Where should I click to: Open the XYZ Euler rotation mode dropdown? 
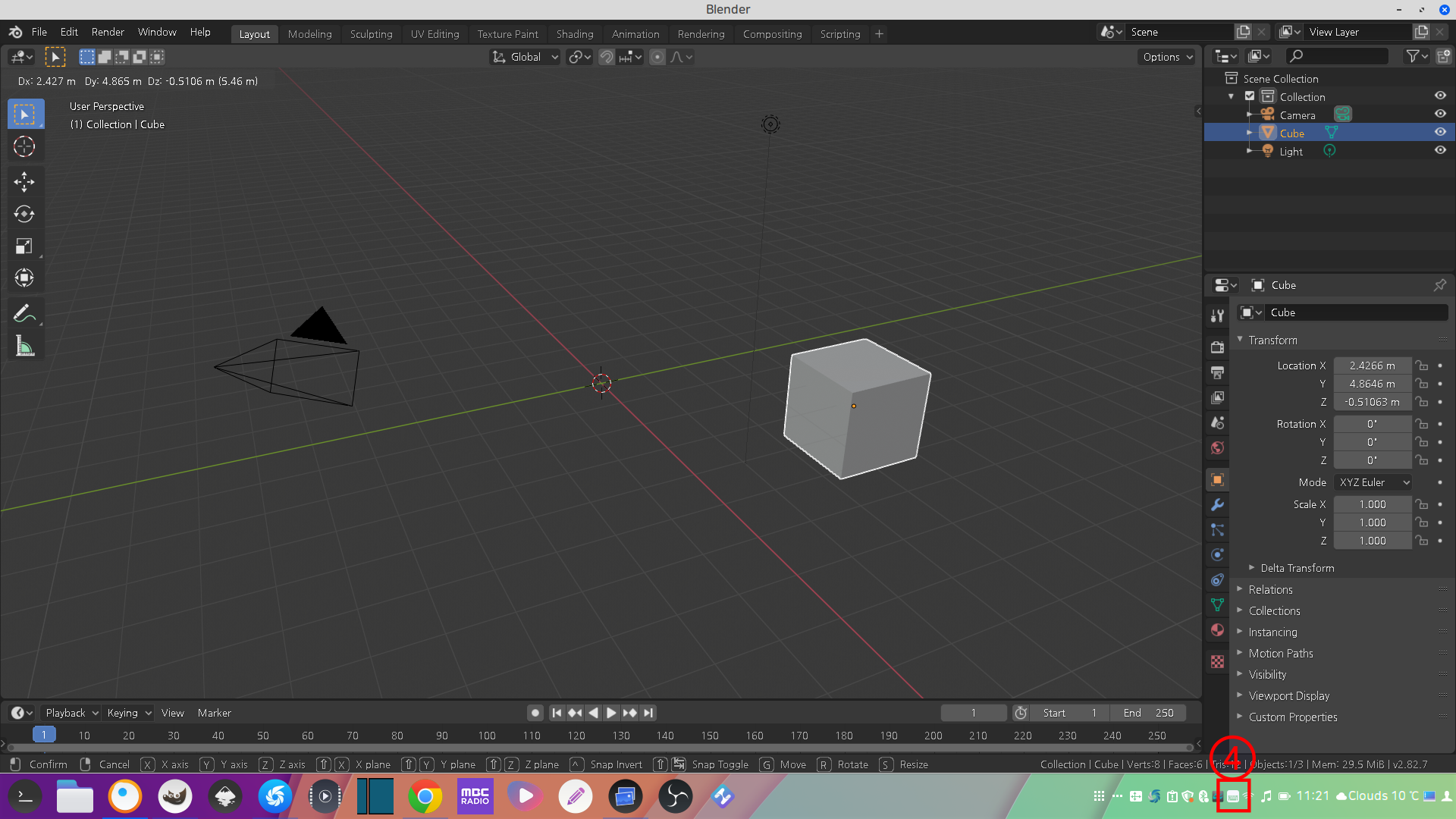(1373, 482)
